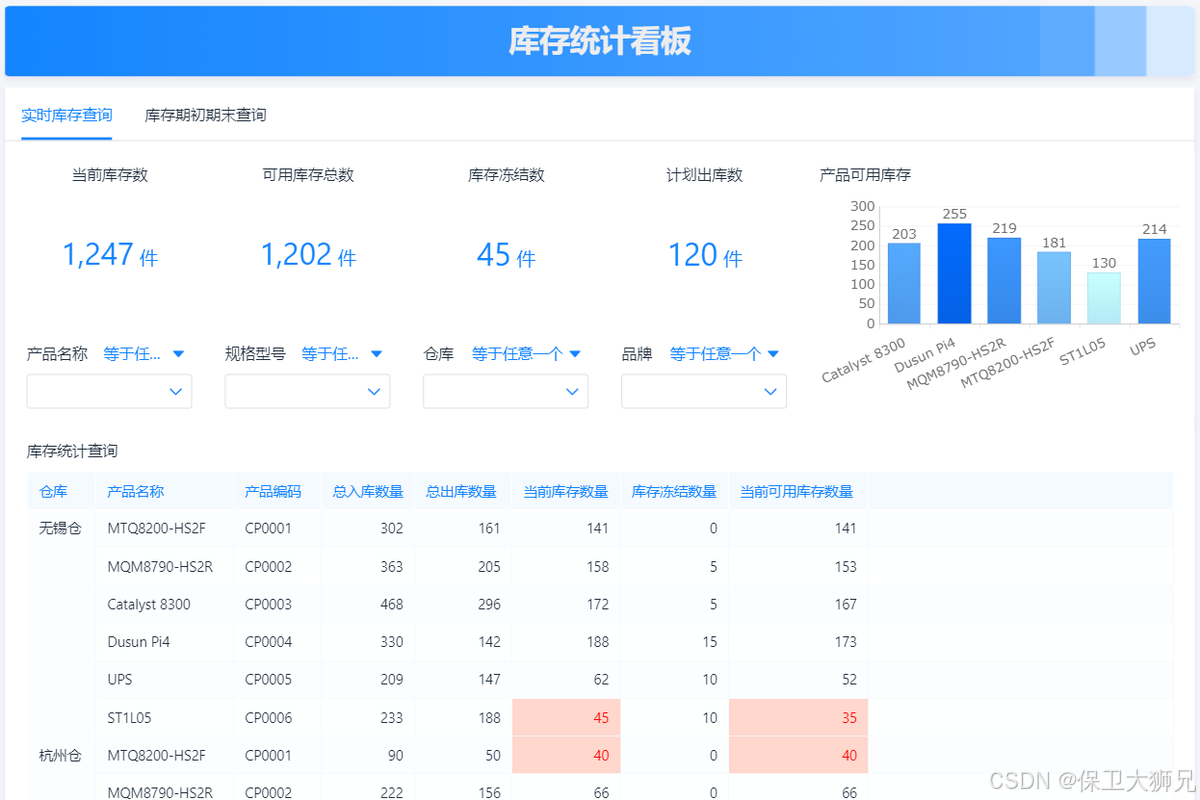Click the Dusun Pi4 bar showing 255
1200x800 pixels.
coord(954,274)
